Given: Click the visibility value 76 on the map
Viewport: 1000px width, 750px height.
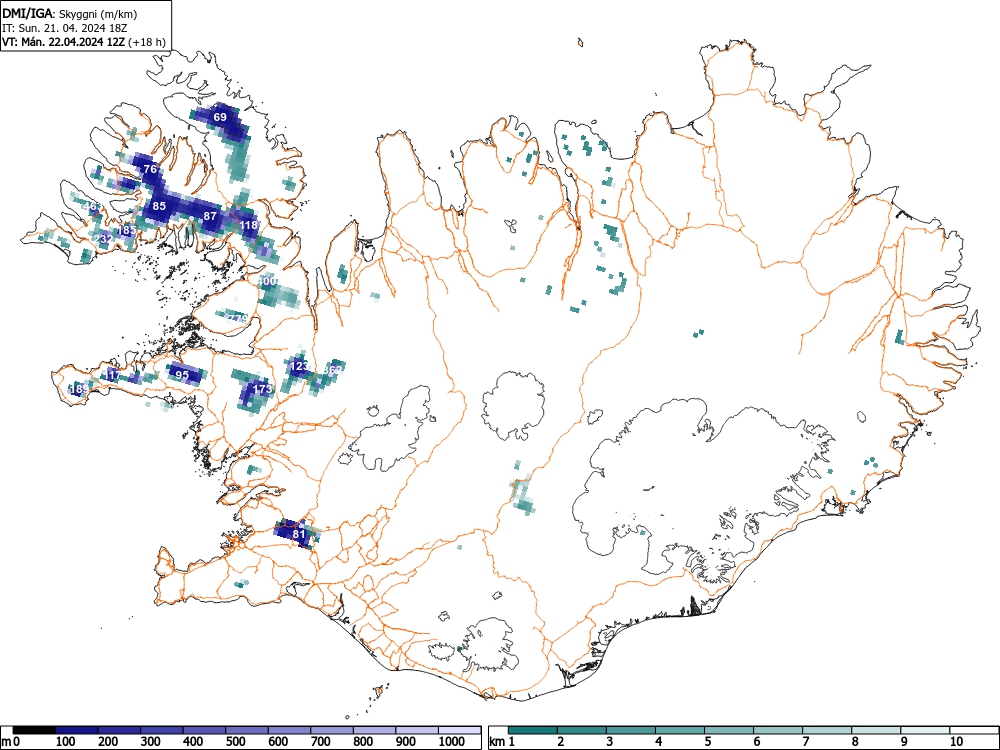Looking at the screenshot, I should click(x=151, y=169).
